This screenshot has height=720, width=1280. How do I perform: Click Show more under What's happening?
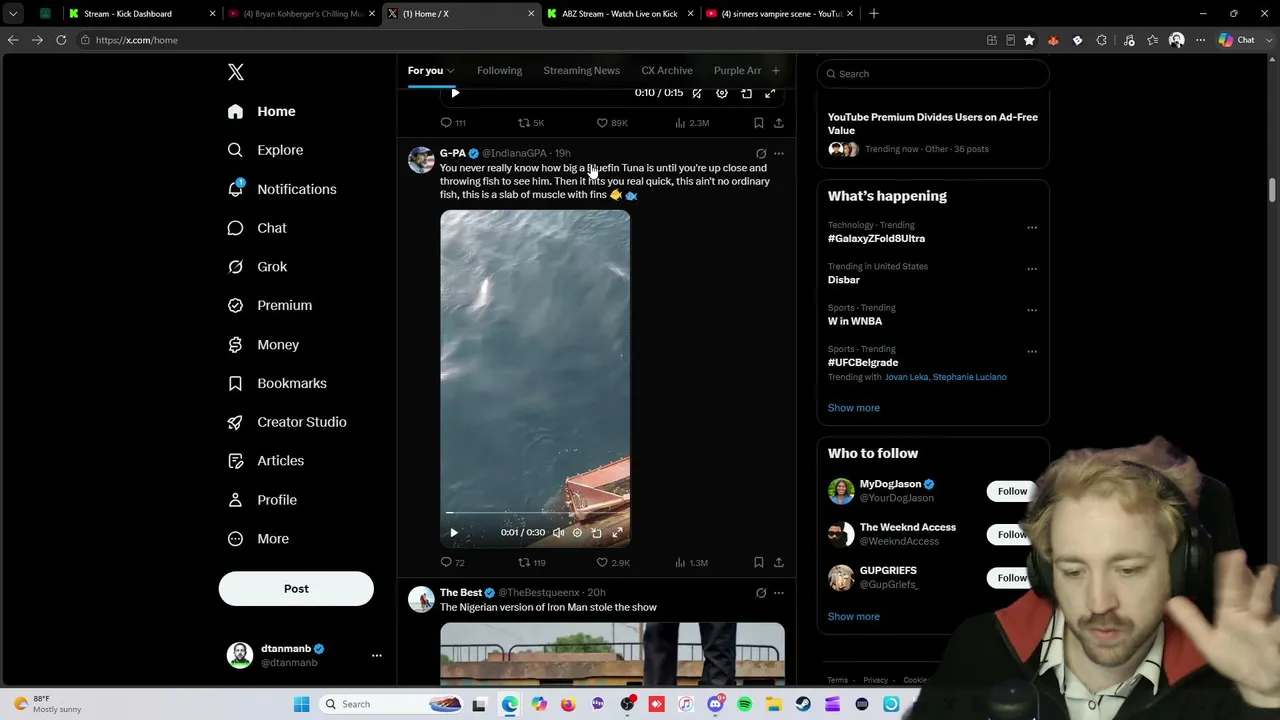(x=853, y=408)
